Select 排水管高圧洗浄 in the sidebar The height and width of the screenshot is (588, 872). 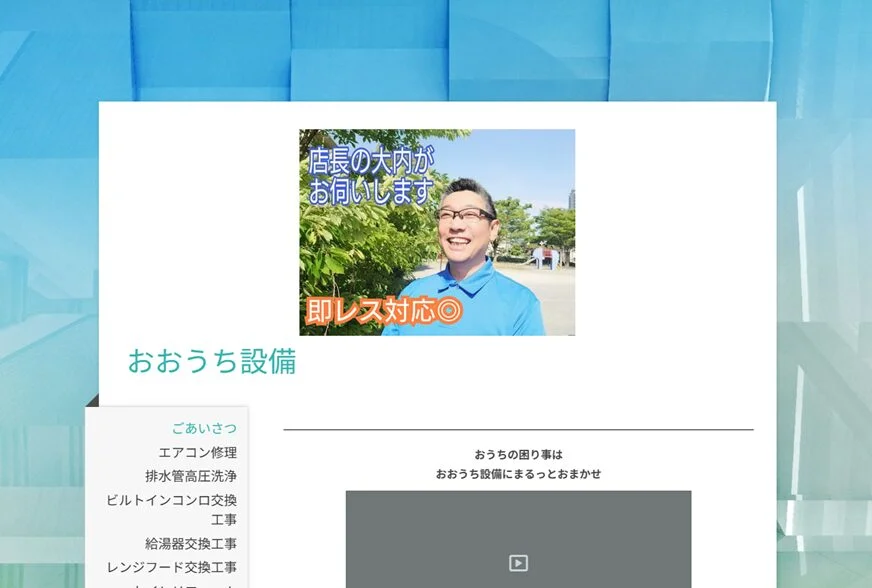point(190,476)
